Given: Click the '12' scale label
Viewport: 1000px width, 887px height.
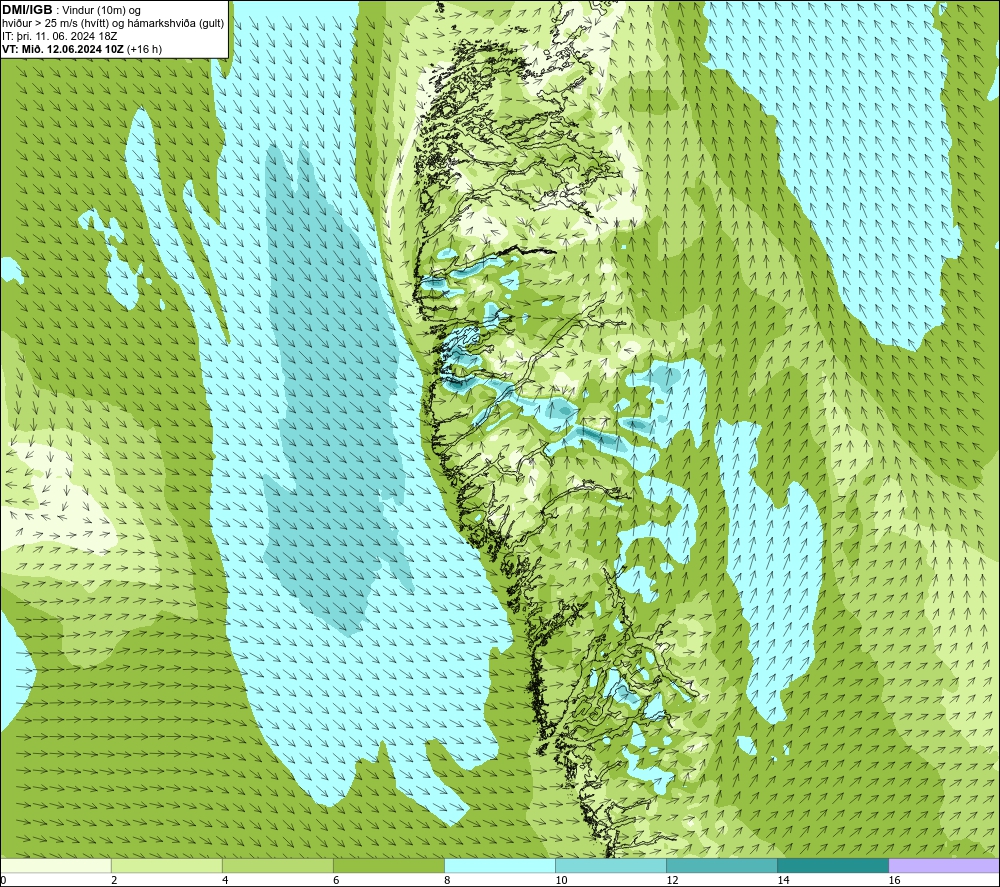Looking at the screenshot, I should (x=672, y=880).
